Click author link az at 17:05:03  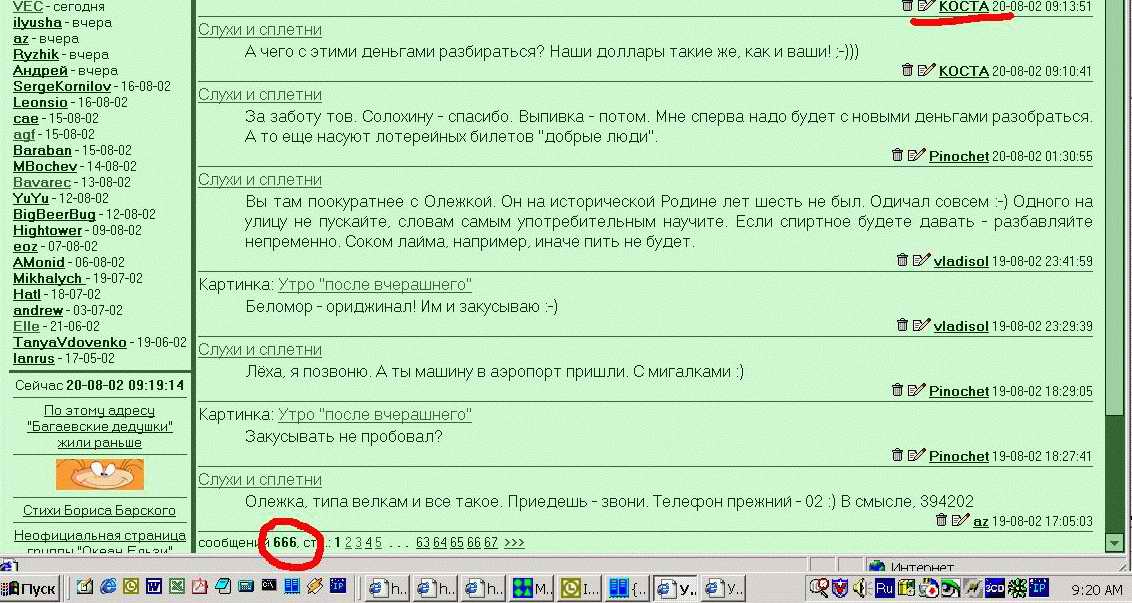pos(980,521)
